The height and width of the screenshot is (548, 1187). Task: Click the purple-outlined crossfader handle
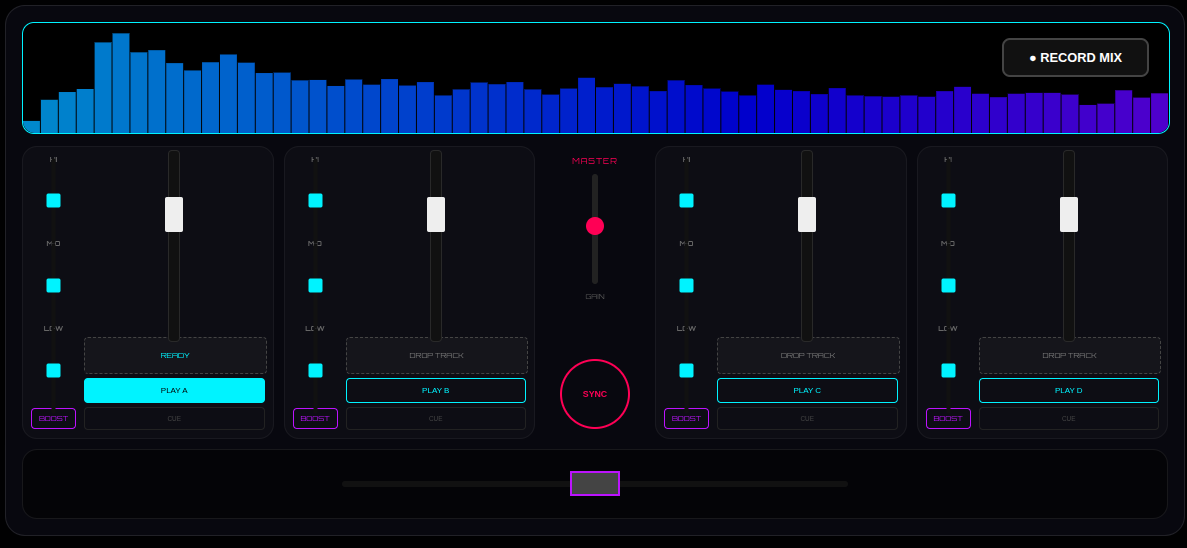click(x=595, y=484)
